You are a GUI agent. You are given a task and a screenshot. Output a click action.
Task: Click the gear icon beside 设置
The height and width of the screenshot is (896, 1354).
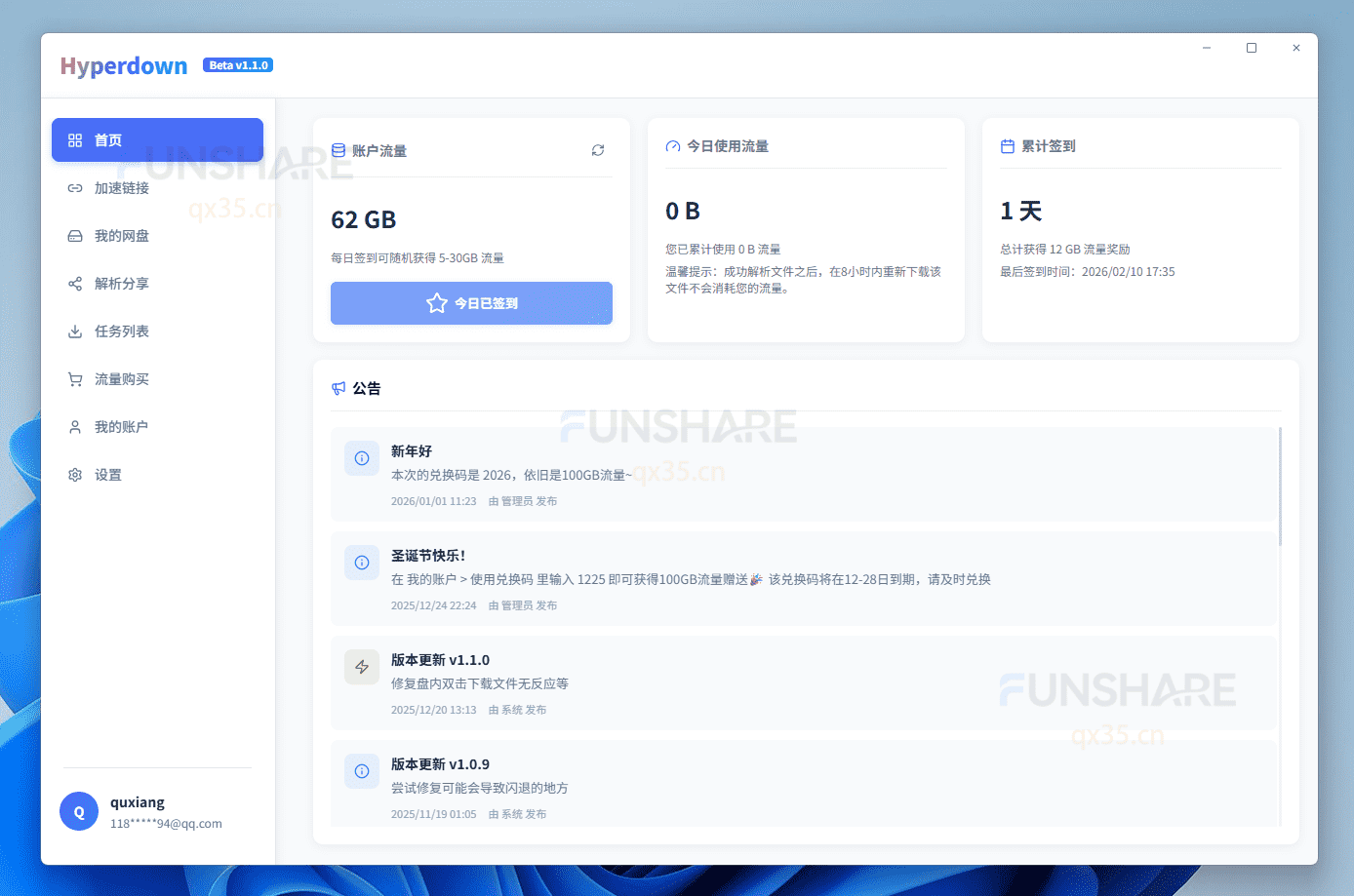click(x=75, y=475)
